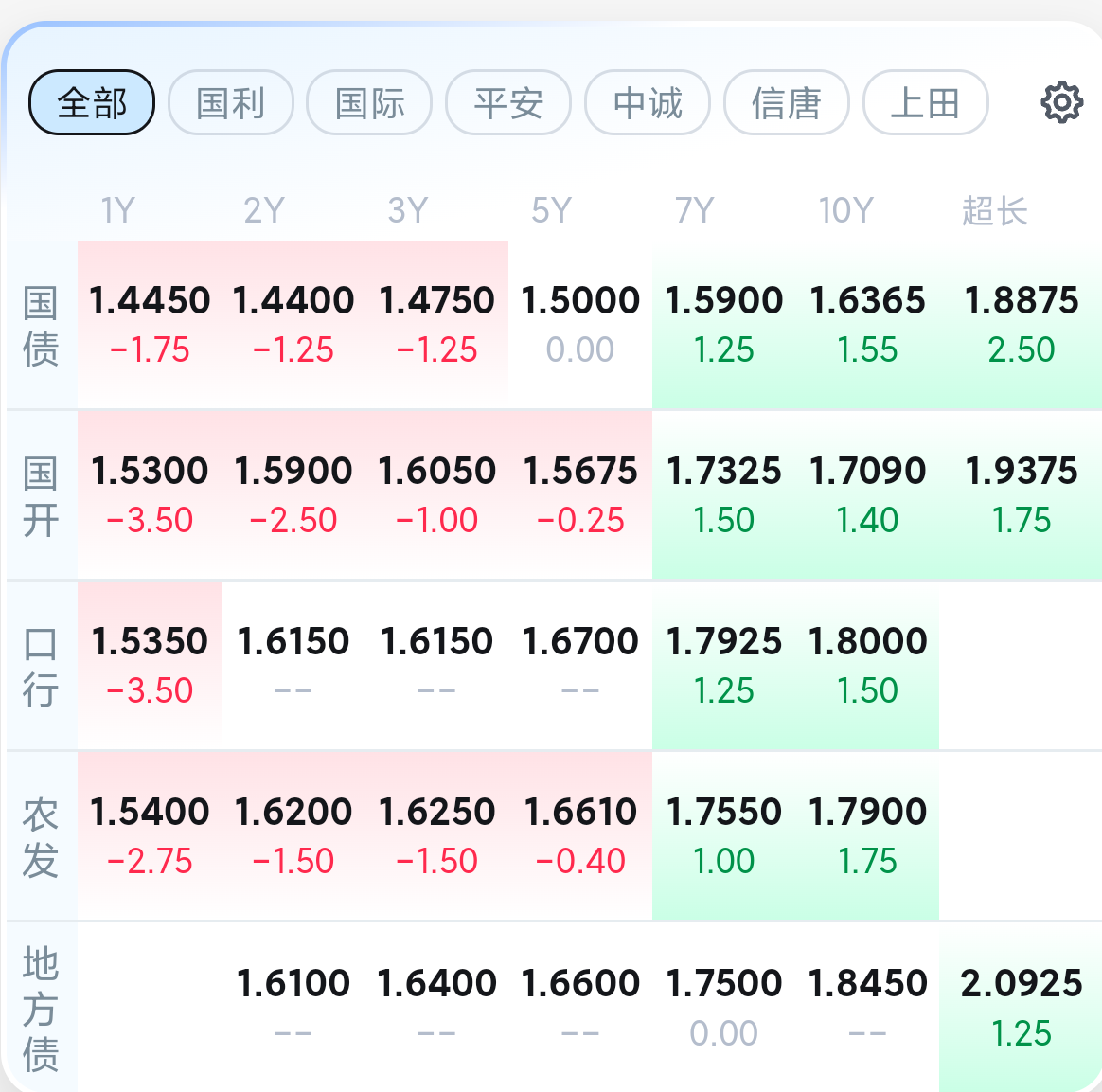Open the settings gear icon
The height and width of the screenshot is (1092, 1102).
click(x=1061, y=102)
